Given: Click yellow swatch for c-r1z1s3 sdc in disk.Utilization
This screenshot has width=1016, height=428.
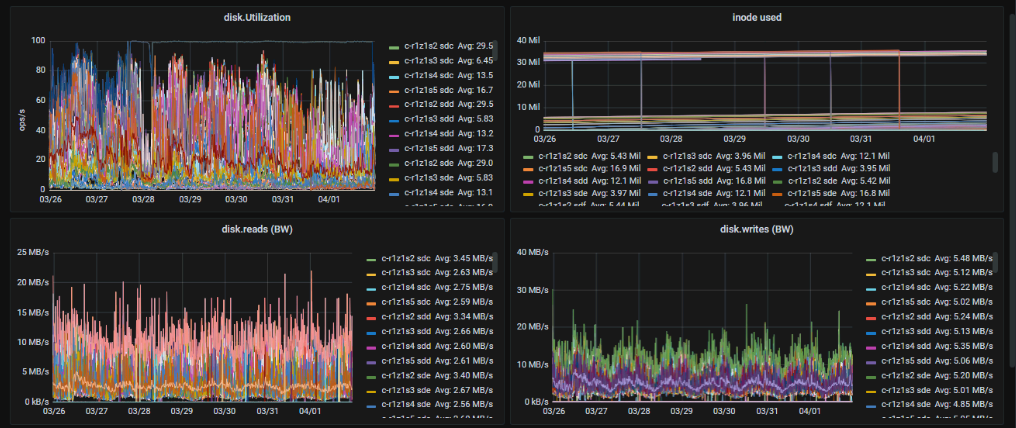Looking at the screenshot, I should (x=395, y=60).
